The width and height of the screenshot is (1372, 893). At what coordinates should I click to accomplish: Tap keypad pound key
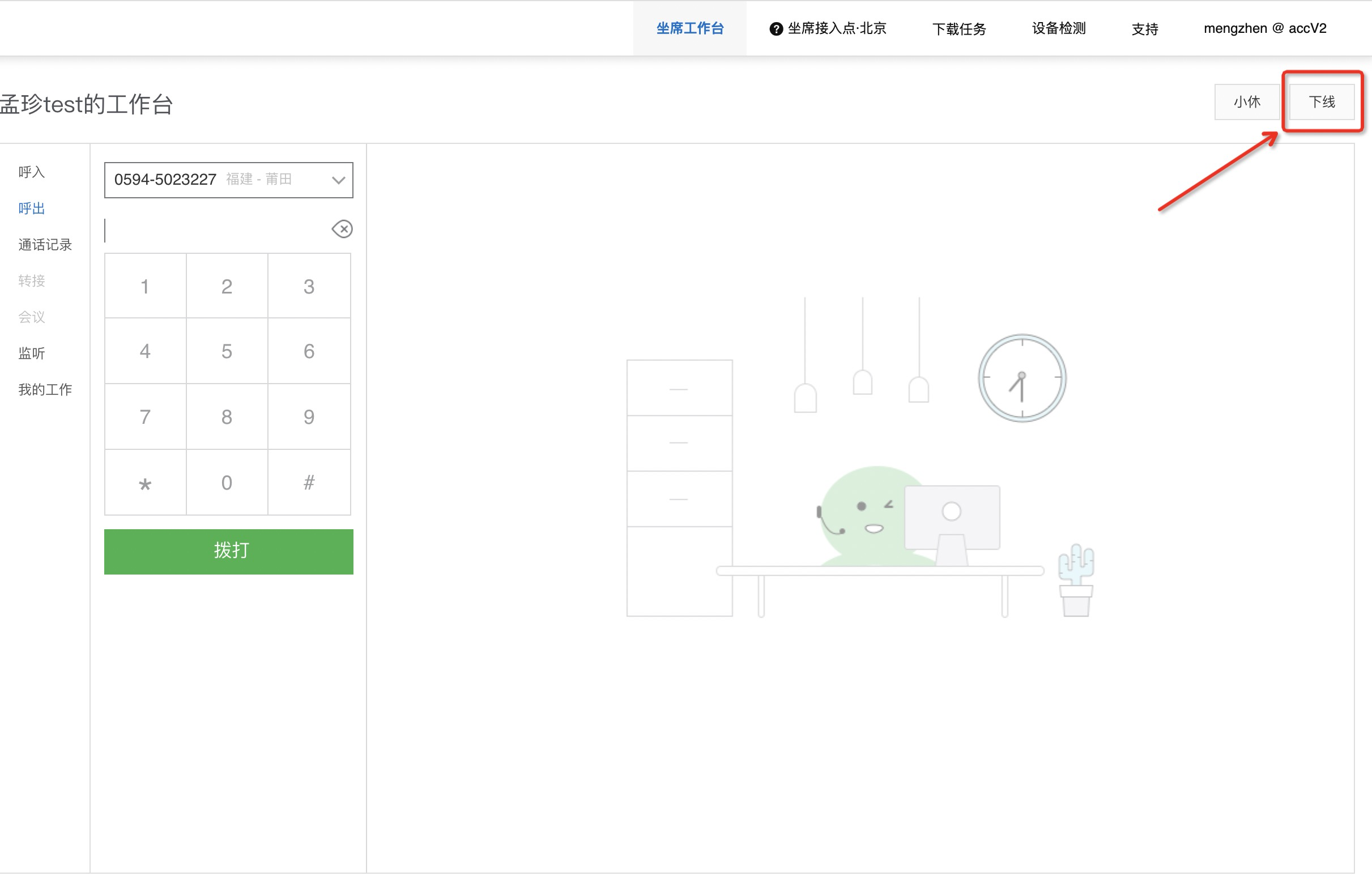[309, 483]
